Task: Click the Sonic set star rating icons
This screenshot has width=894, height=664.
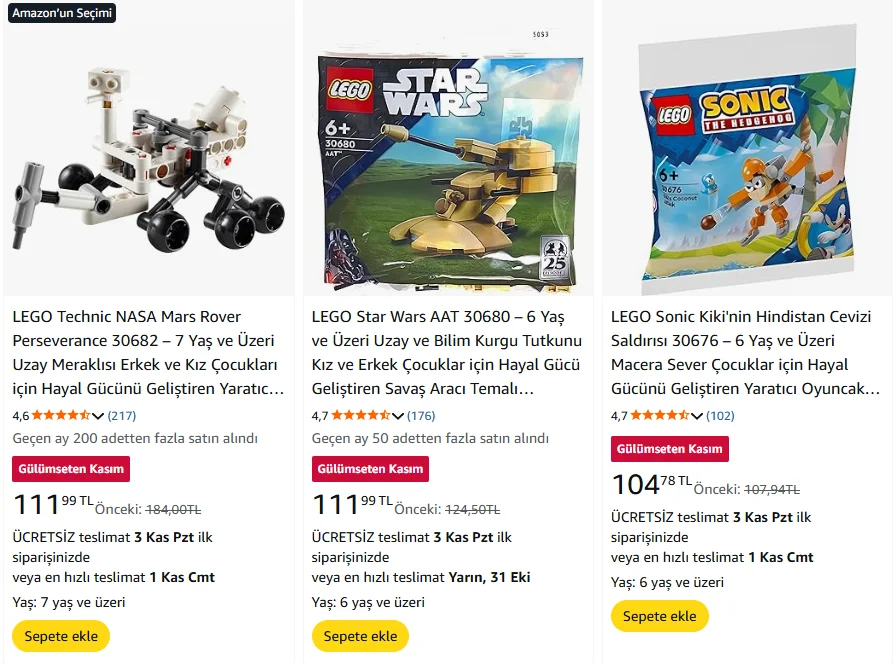Action: pos(660,416)
